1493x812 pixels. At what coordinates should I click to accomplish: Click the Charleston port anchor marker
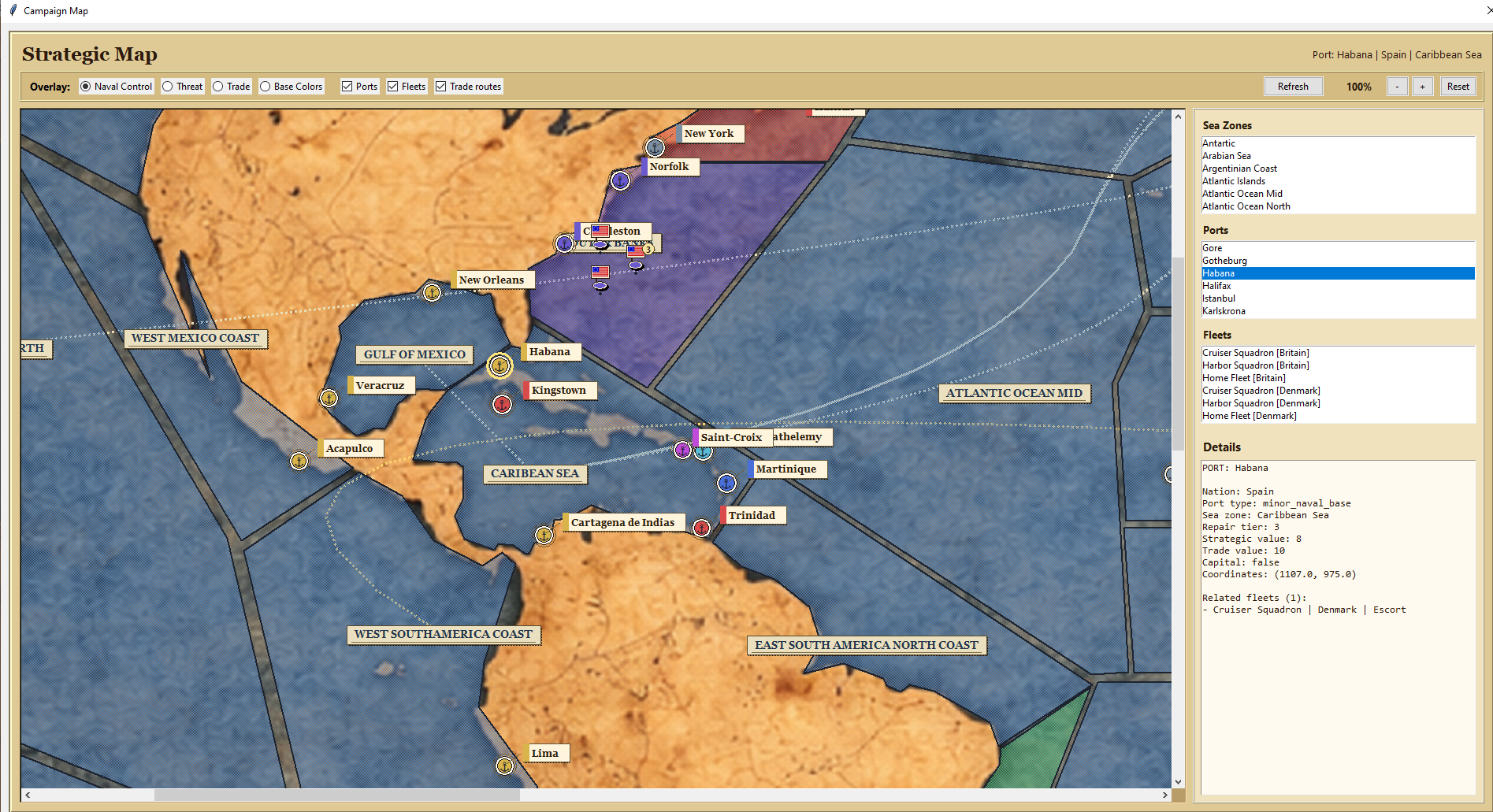pos(564,243)
